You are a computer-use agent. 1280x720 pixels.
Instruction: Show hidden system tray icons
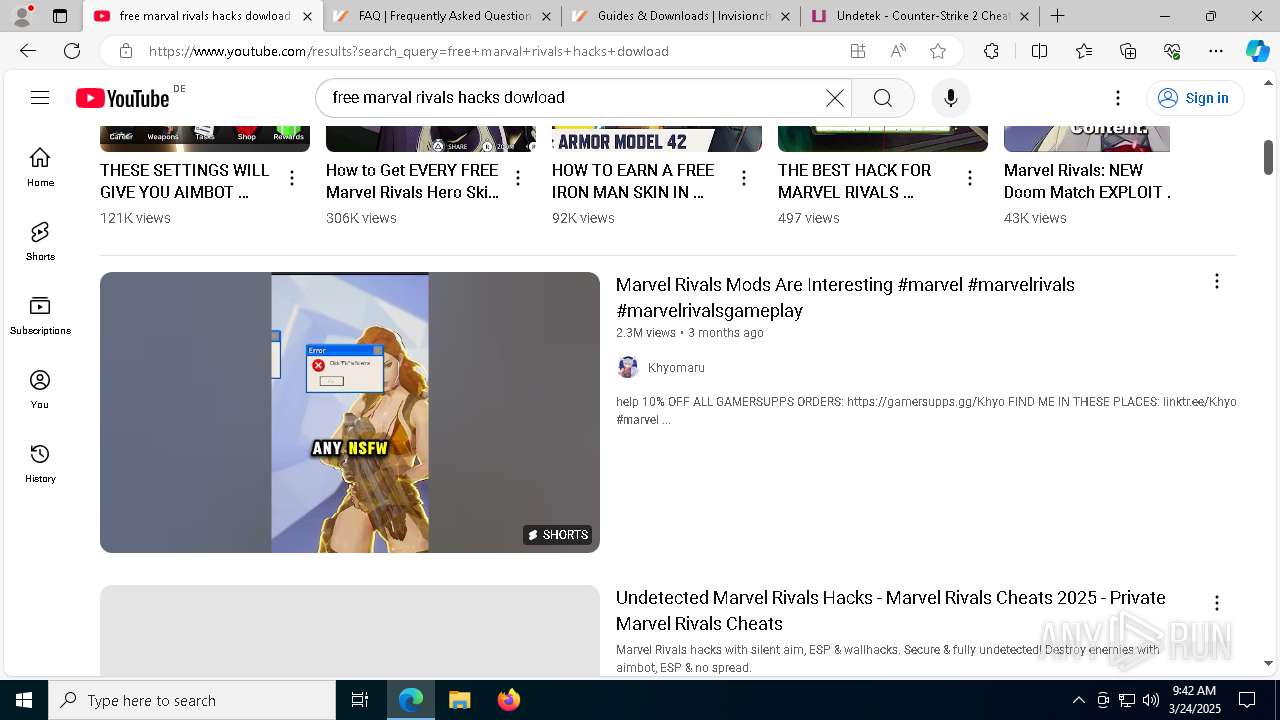[x=1078, y=700]
